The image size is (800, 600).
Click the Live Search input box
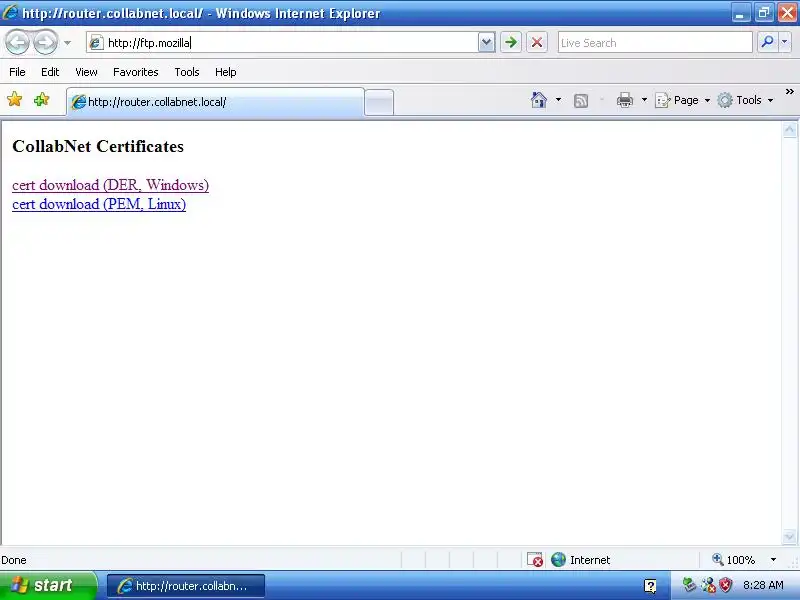click(655, 43)
